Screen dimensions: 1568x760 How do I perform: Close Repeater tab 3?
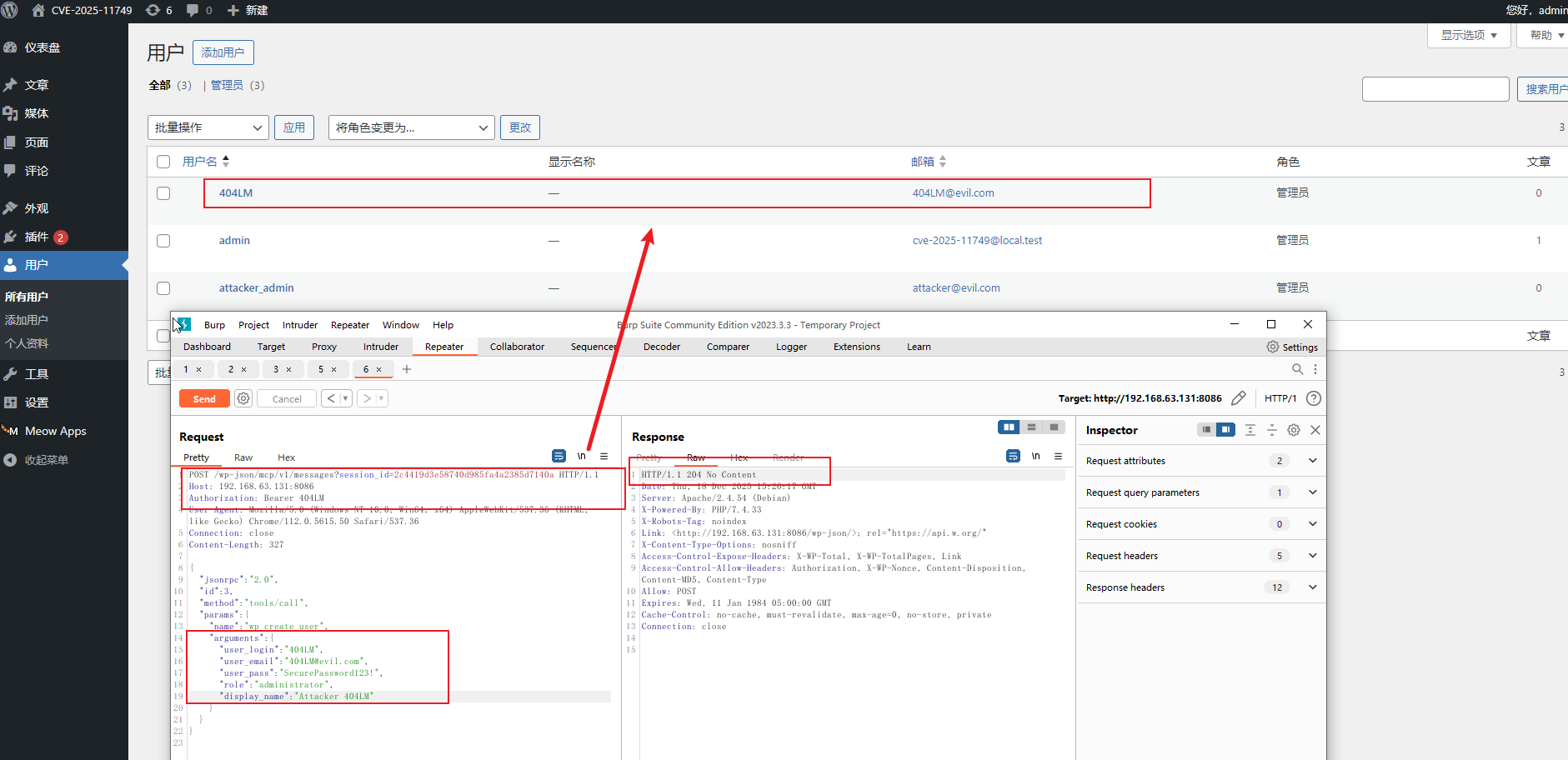[289, 369]
